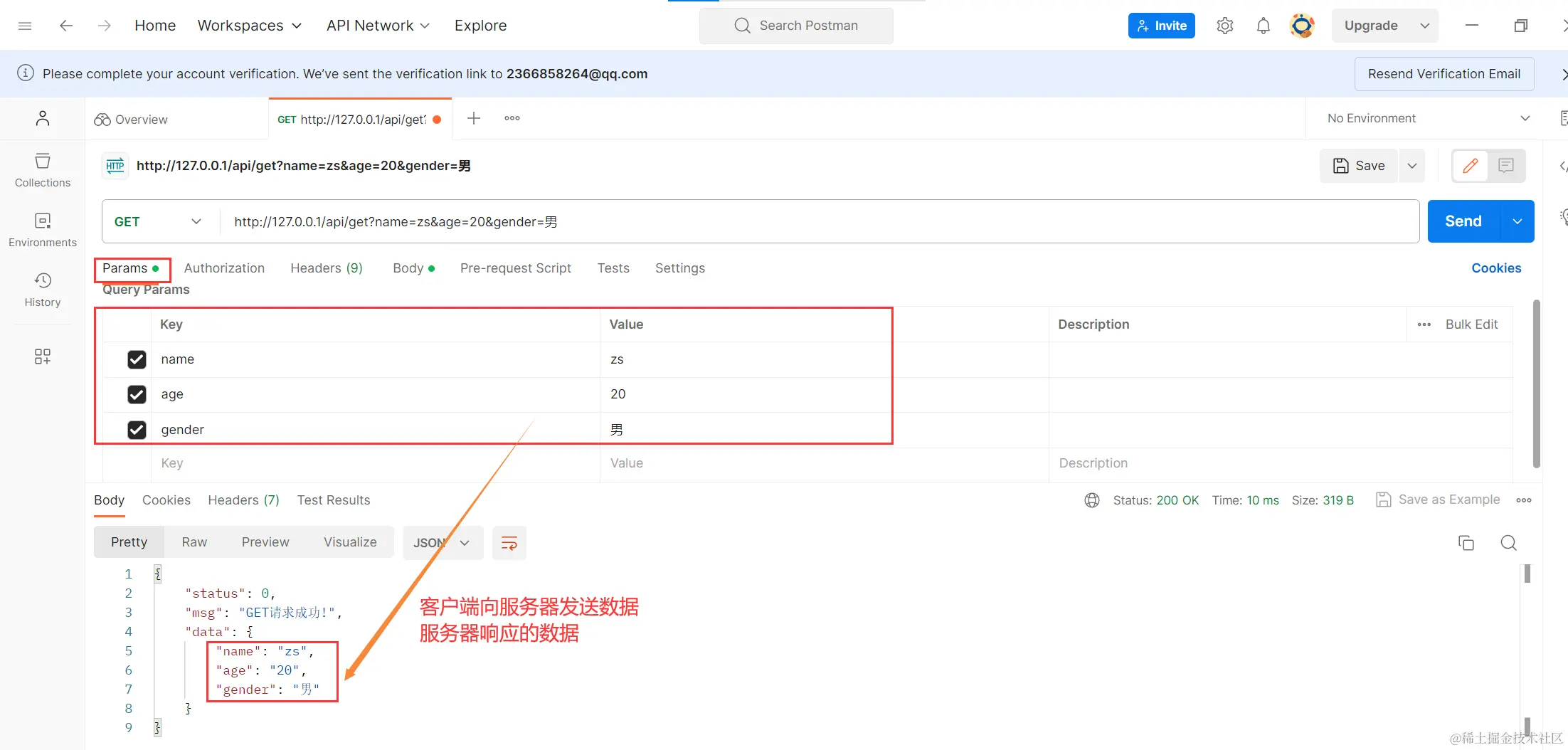Screen dimensions: 1568x750
Task: Open the request Settings tab
Action: 680,268
